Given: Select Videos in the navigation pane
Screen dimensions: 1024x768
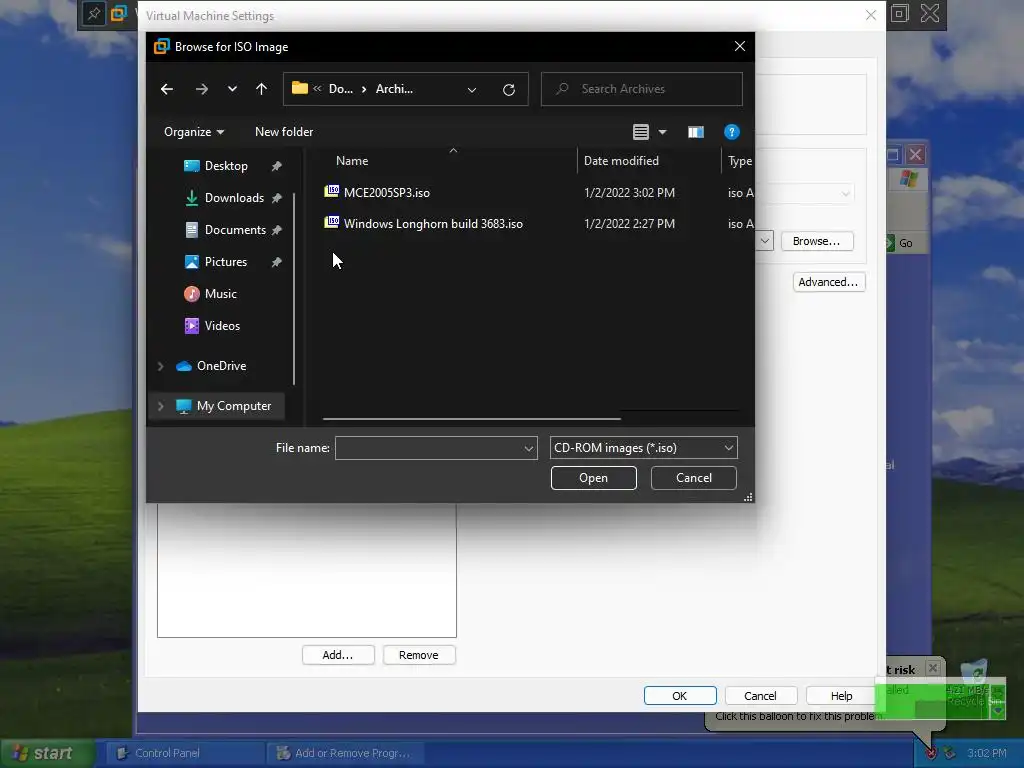Looking at the screenshot, I should pyautogui.click(x=222, y=326).
